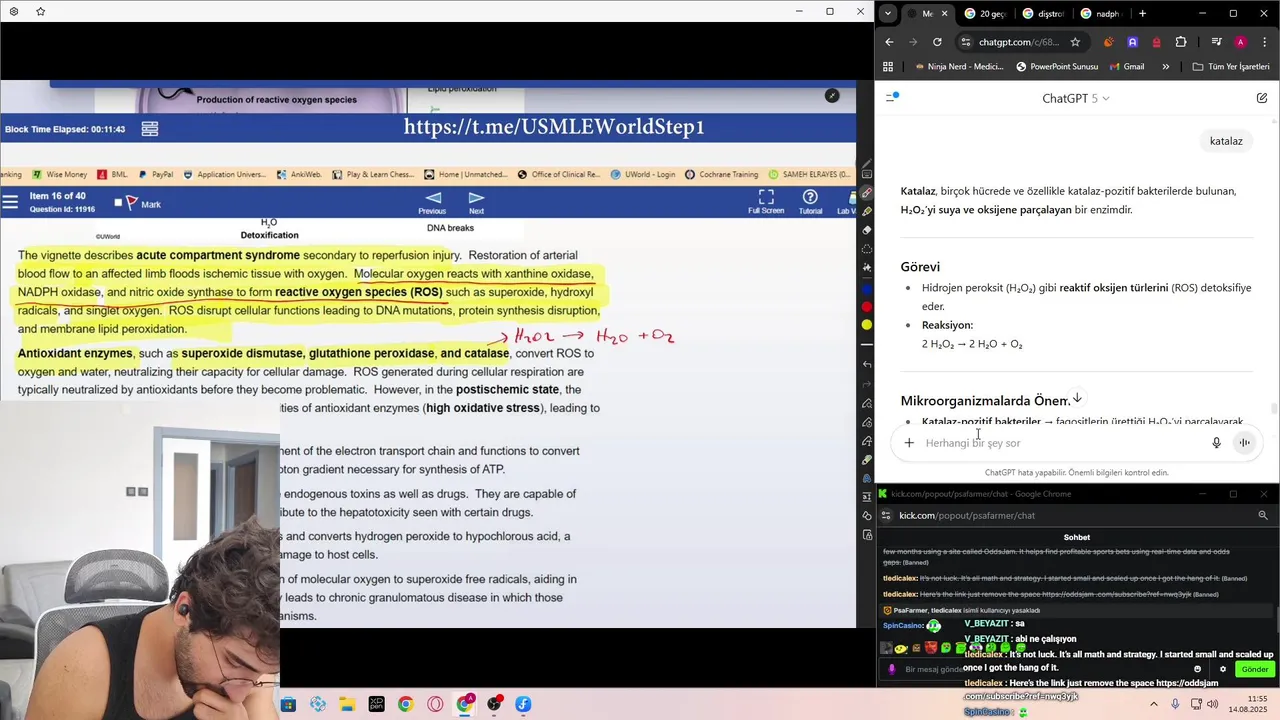
Task: Click Gönder button in Kick chat
Action: pyautogui.click(x=1254, y=669)
